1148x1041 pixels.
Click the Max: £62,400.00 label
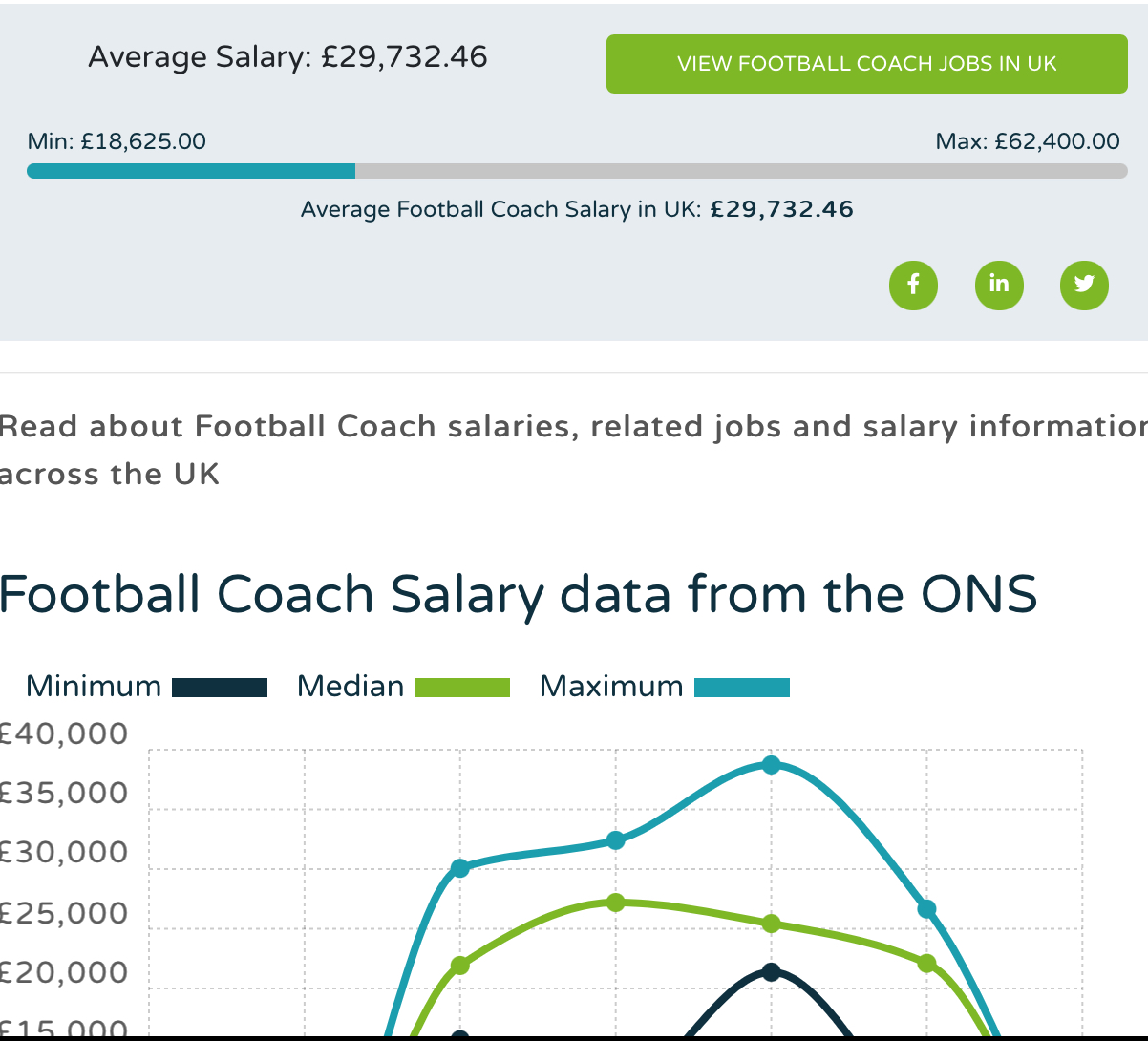pos(1028,142)
